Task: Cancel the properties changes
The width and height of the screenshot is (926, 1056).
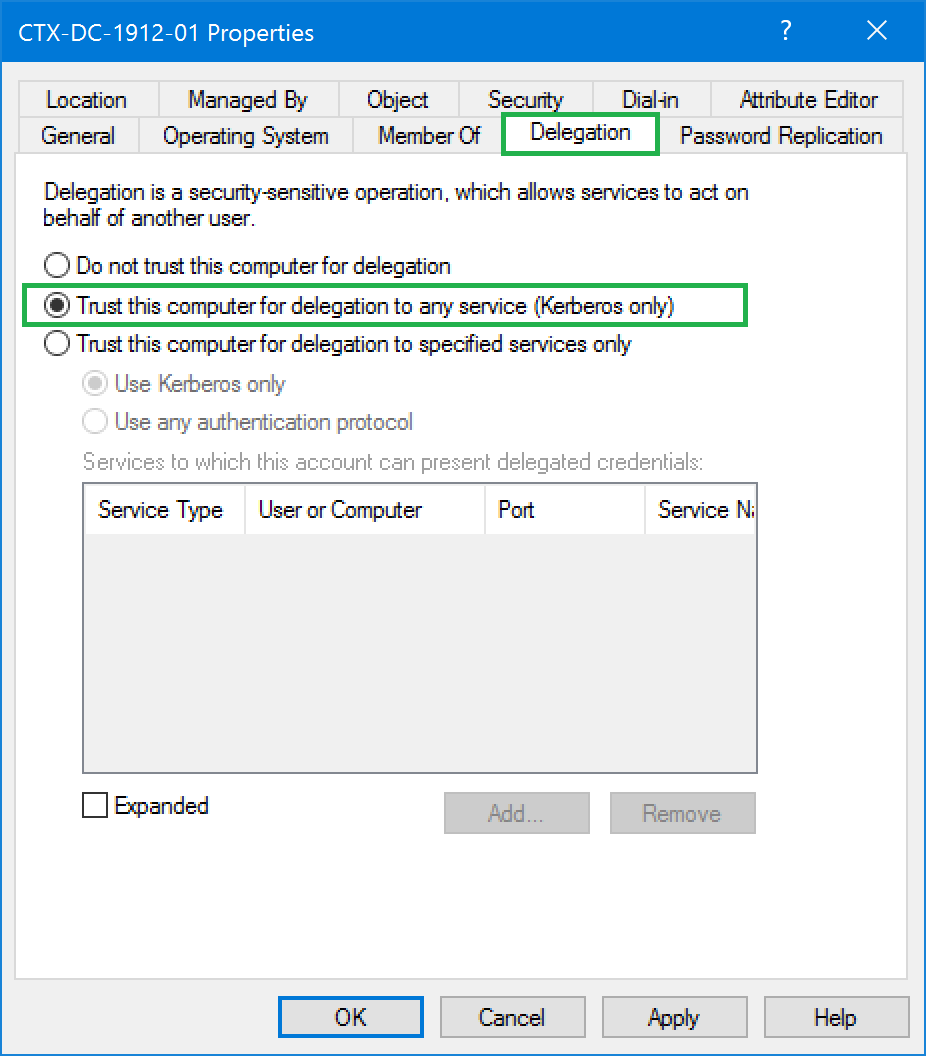Action: click(x=511, y=1018)
